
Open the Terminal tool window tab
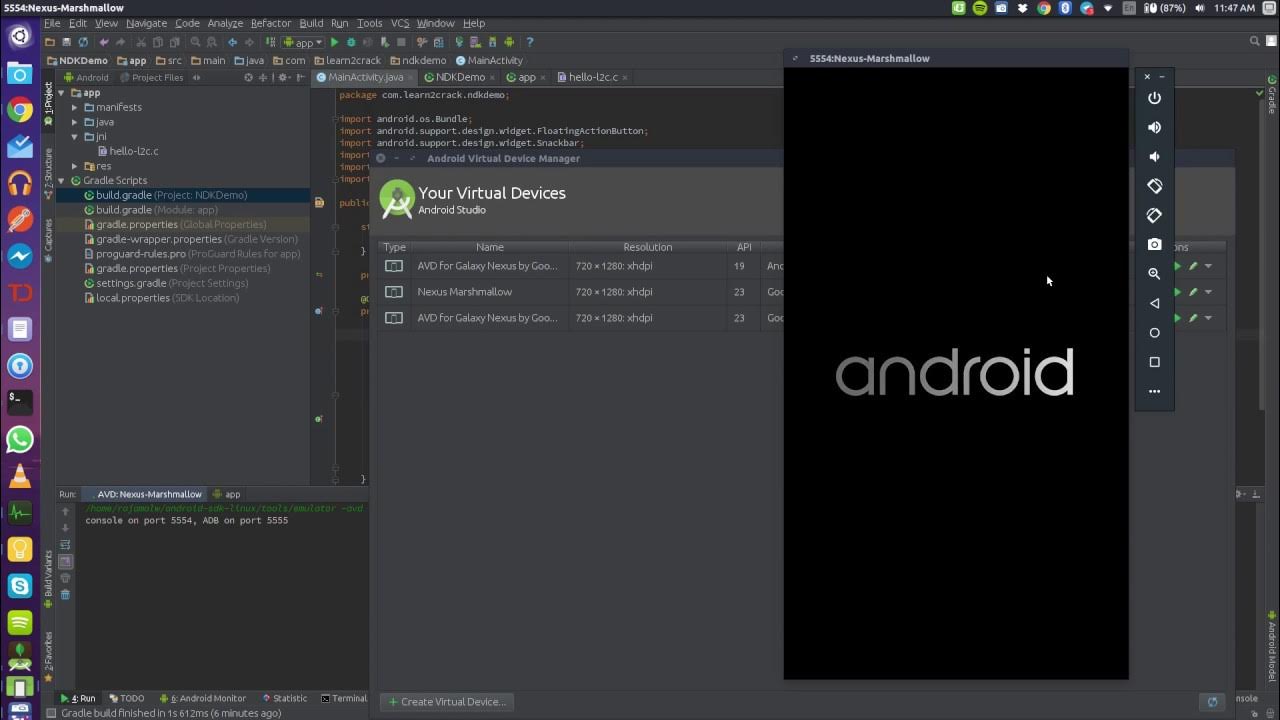click(x=343, y=698)
